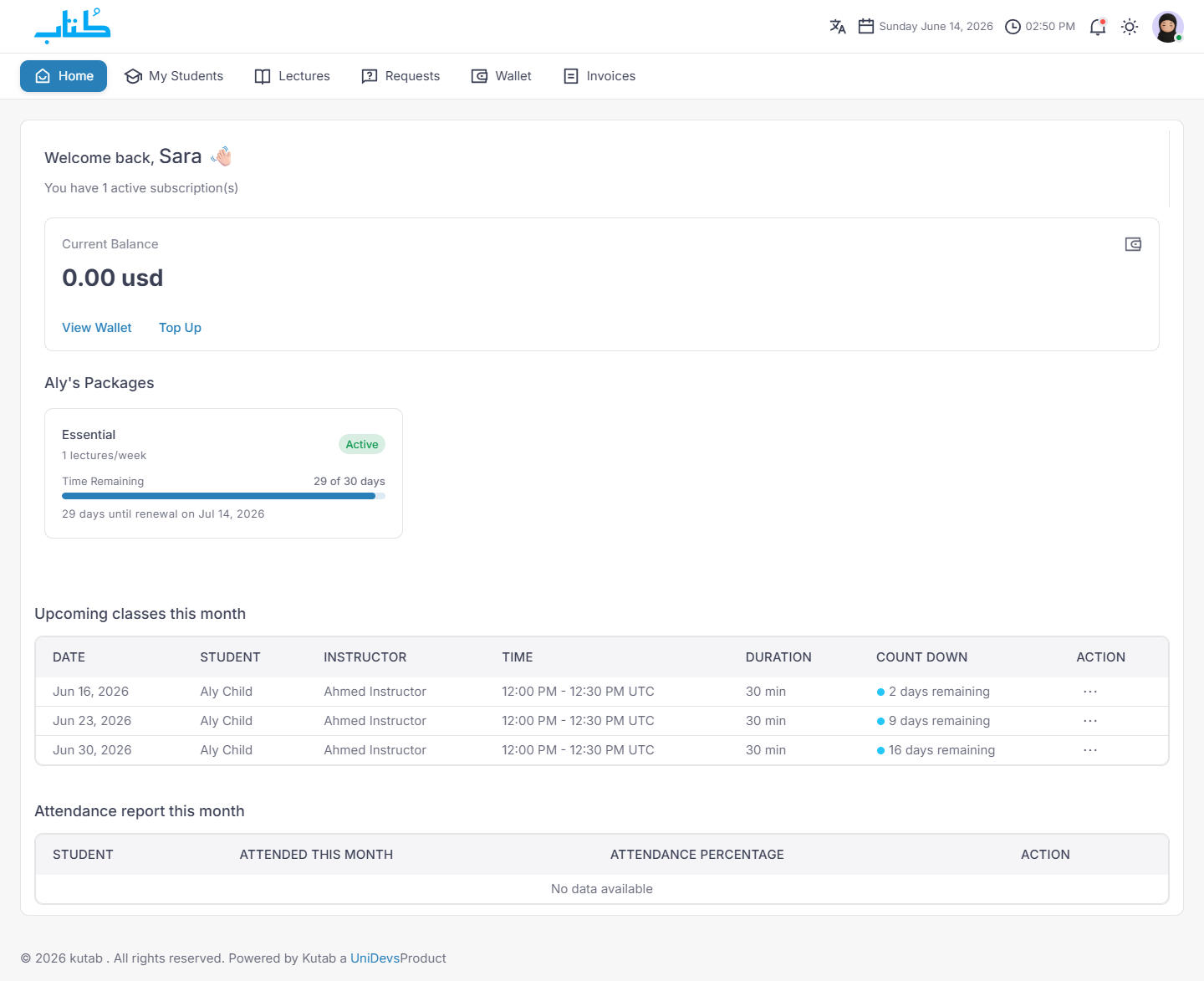Open the Invoices tab

(x=599, y=76)
